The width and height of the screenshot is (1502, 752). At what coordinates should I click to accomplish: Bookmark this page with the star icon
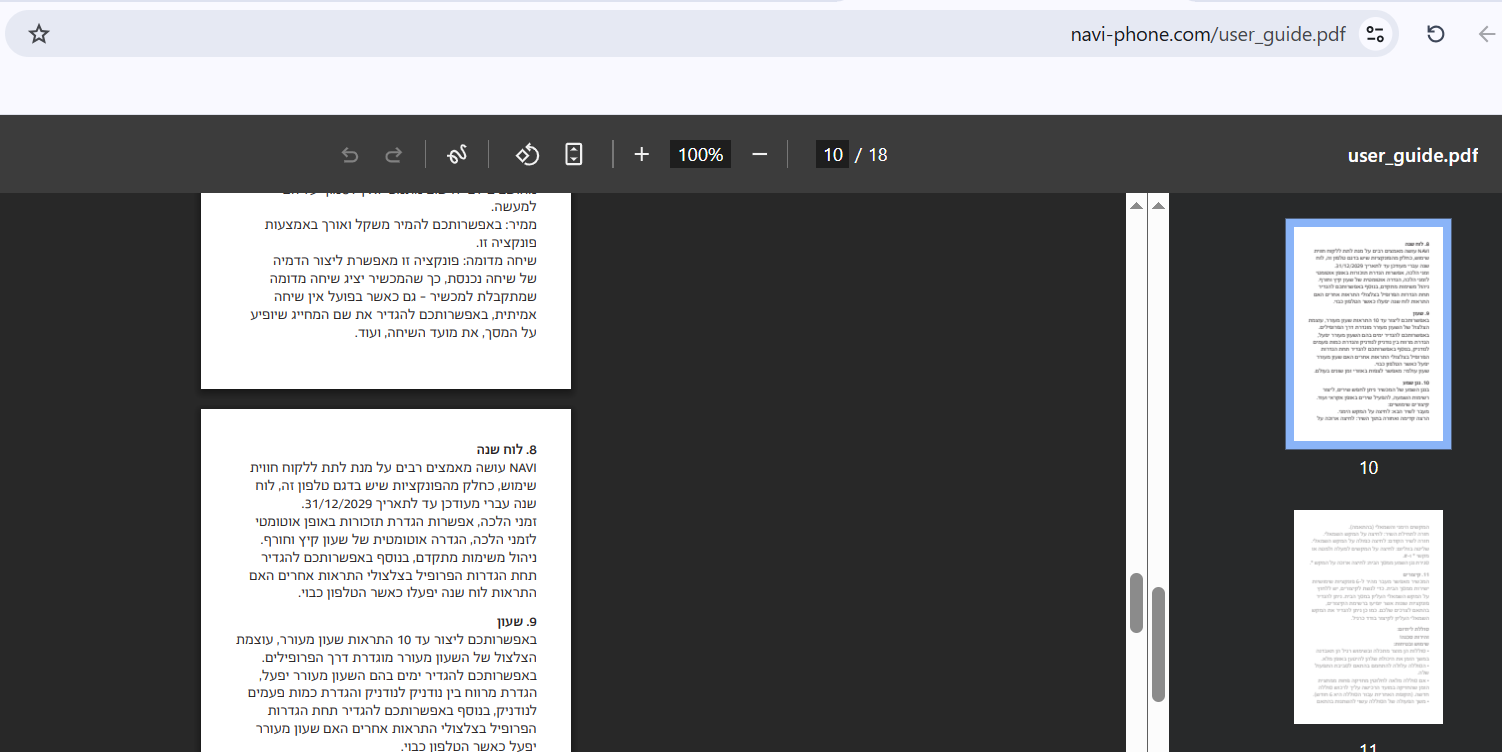(39, 34)
